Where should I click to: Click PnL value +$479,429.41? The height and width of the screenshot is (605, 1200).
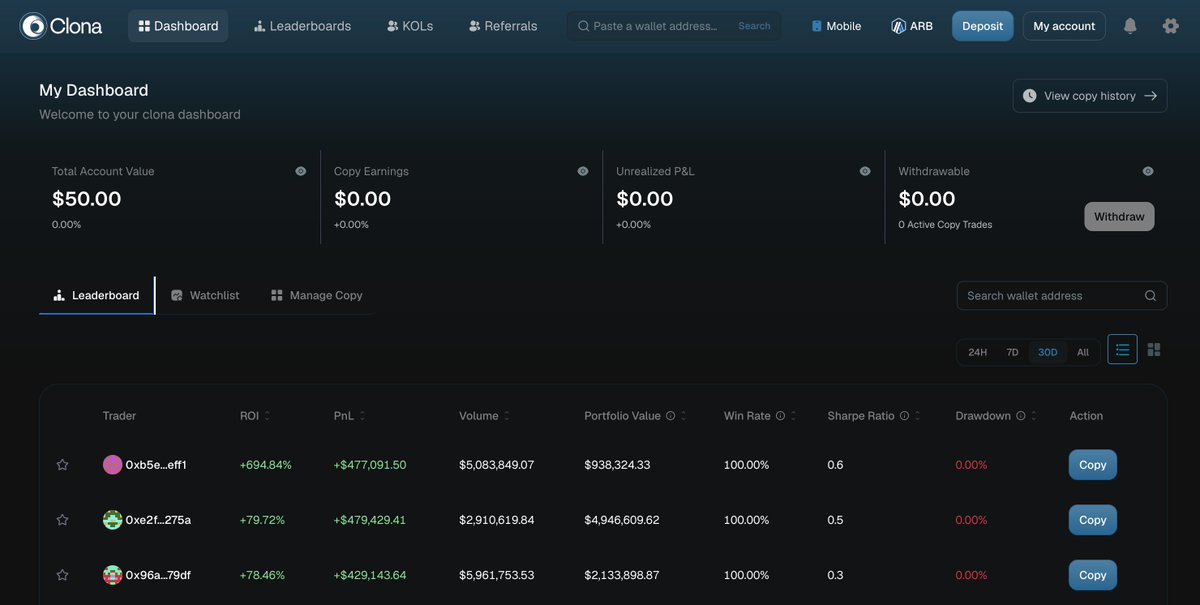point(370,520)
